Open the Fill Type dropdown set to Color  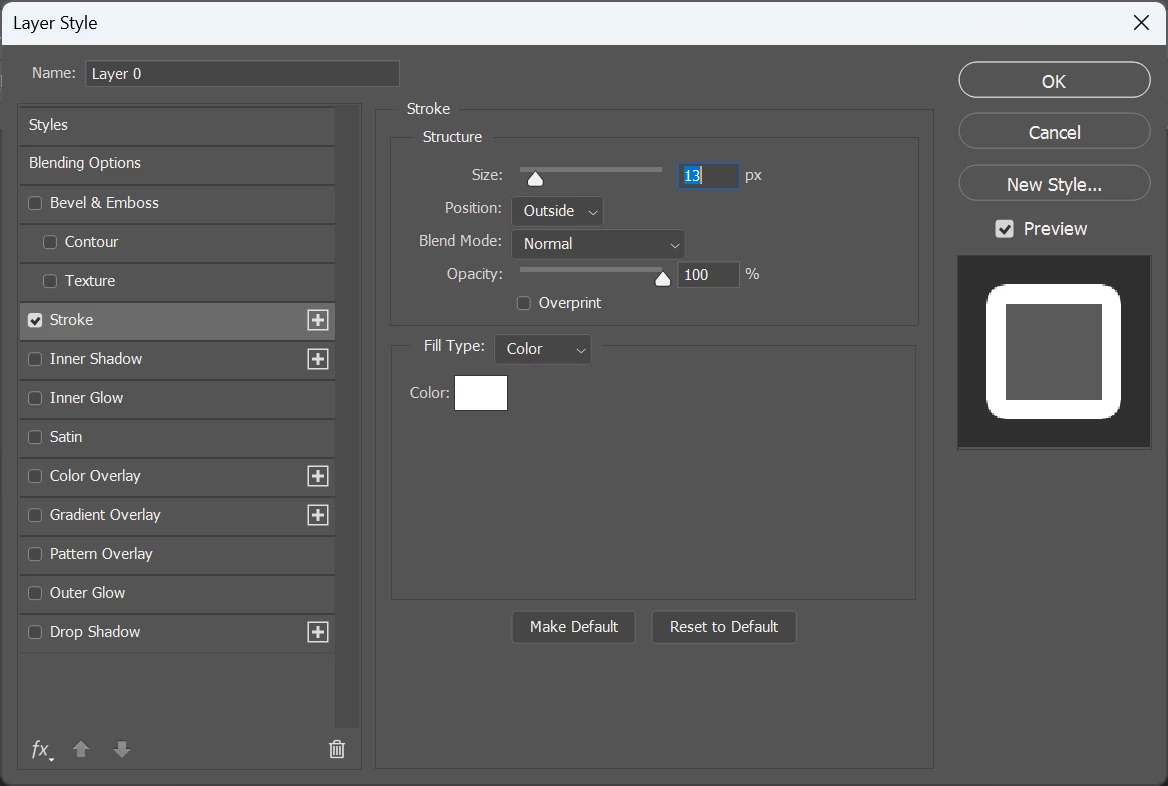pyautogui.click(x=542, y=349)
